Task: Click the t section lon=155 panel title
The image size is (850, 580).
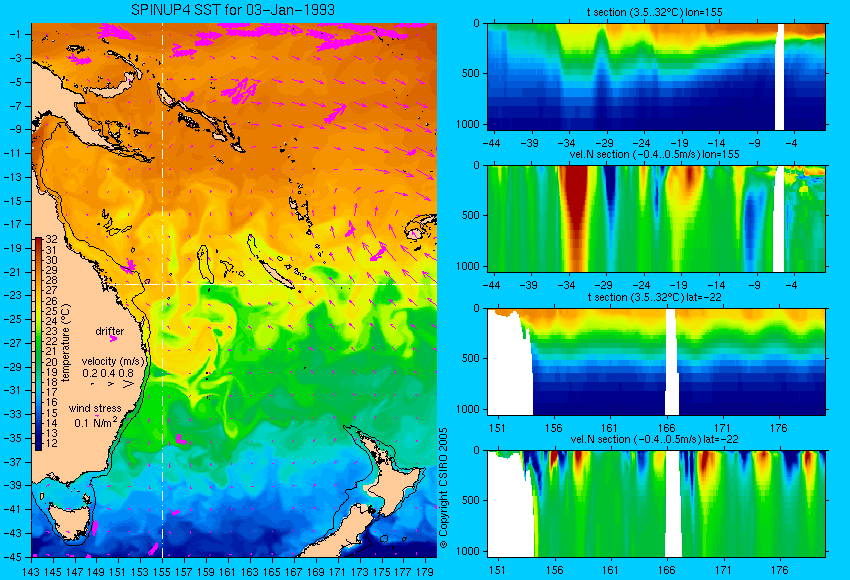Action: [654, 12]
